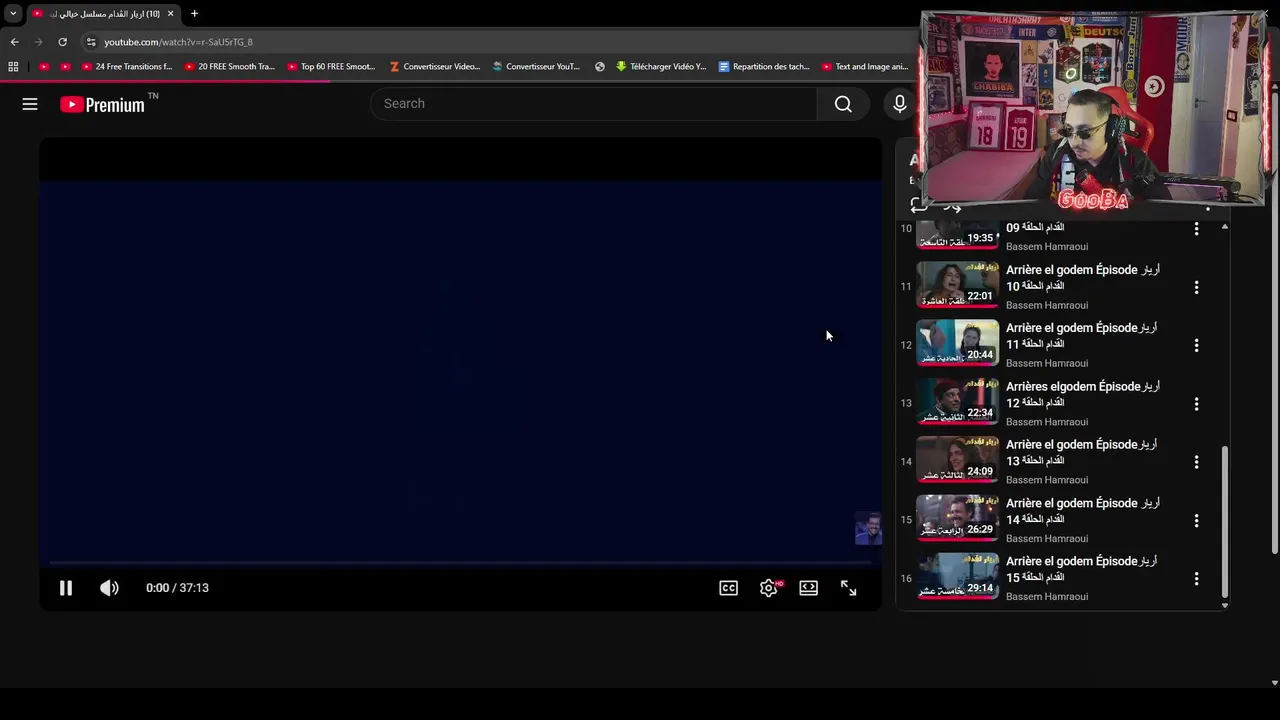Toggle playlist loop button
This screenshot has width=1280, height=720.
[917, 205]
